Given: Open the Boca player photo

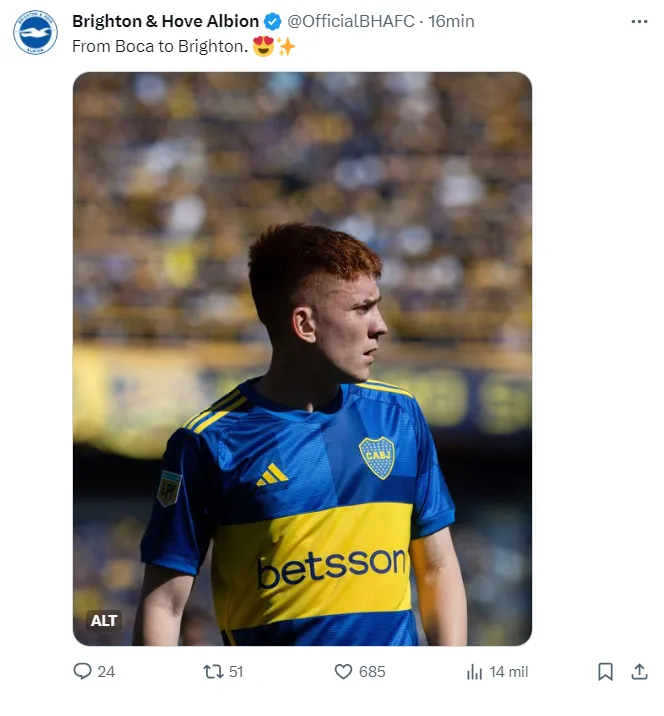Looking at the screenshot, I should (302, 358).
